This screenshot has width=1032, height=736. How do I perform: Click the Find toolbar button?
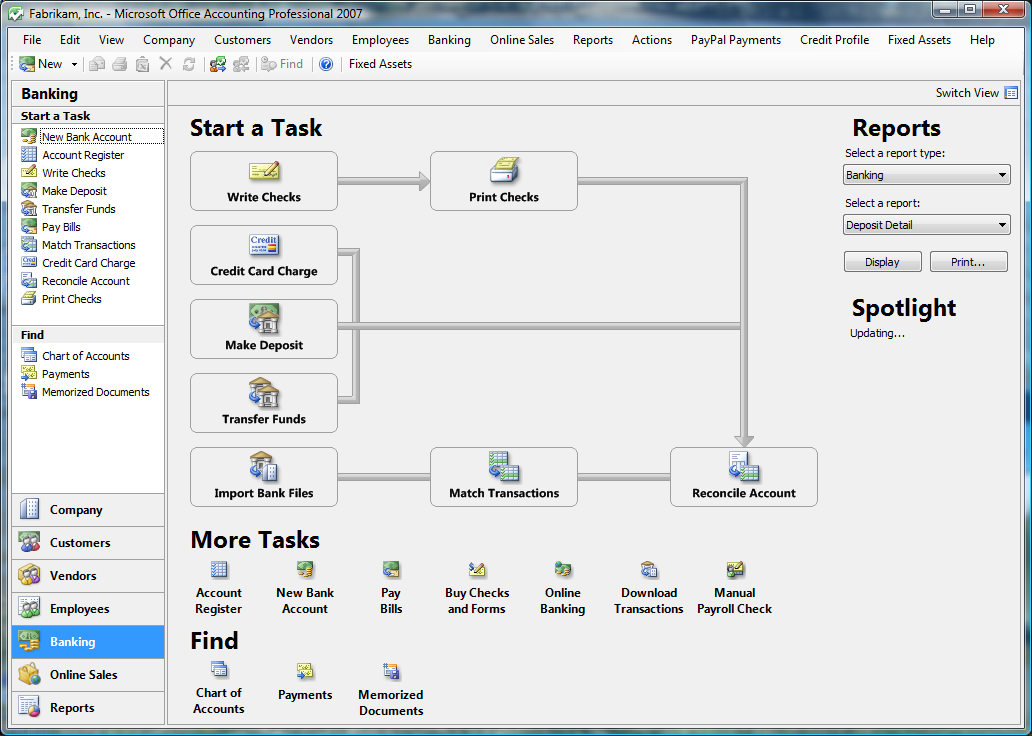(x=282, y=64)
